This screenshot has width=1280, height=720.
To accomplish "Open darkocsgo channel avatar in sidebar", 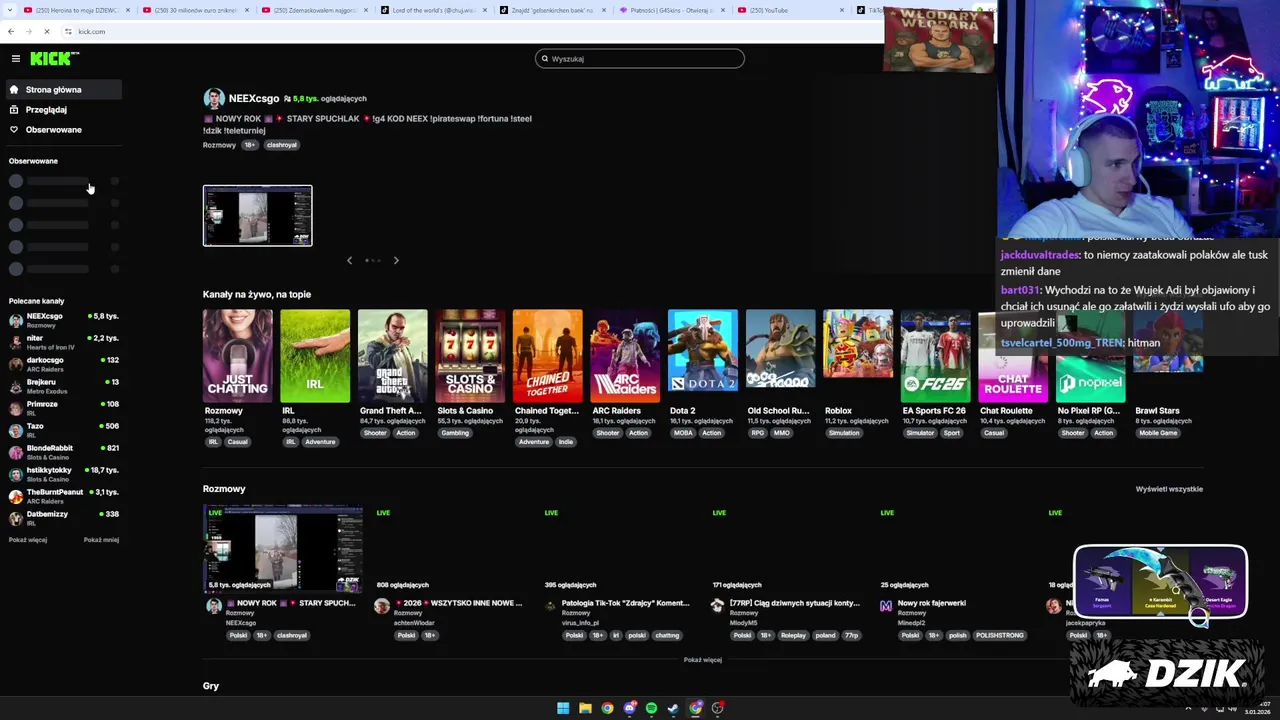I will point(16,364).
